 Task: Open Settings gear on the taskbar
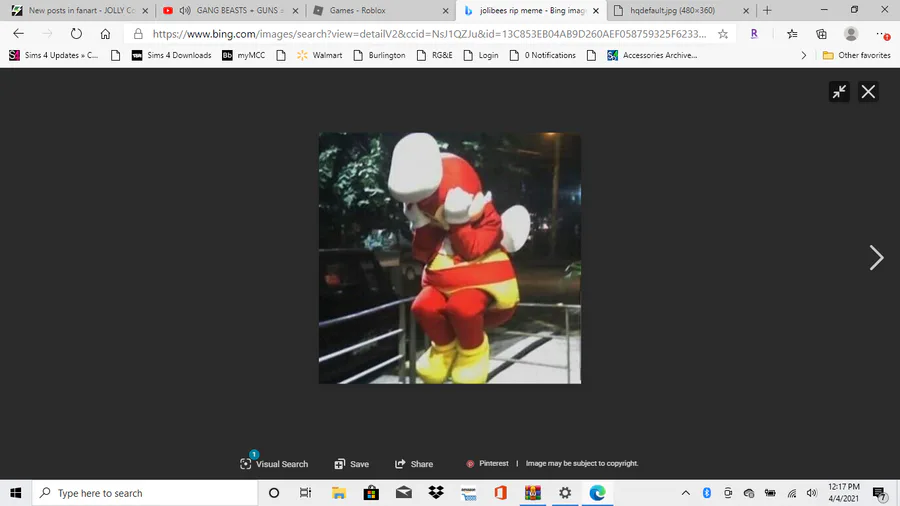(565, 493)
